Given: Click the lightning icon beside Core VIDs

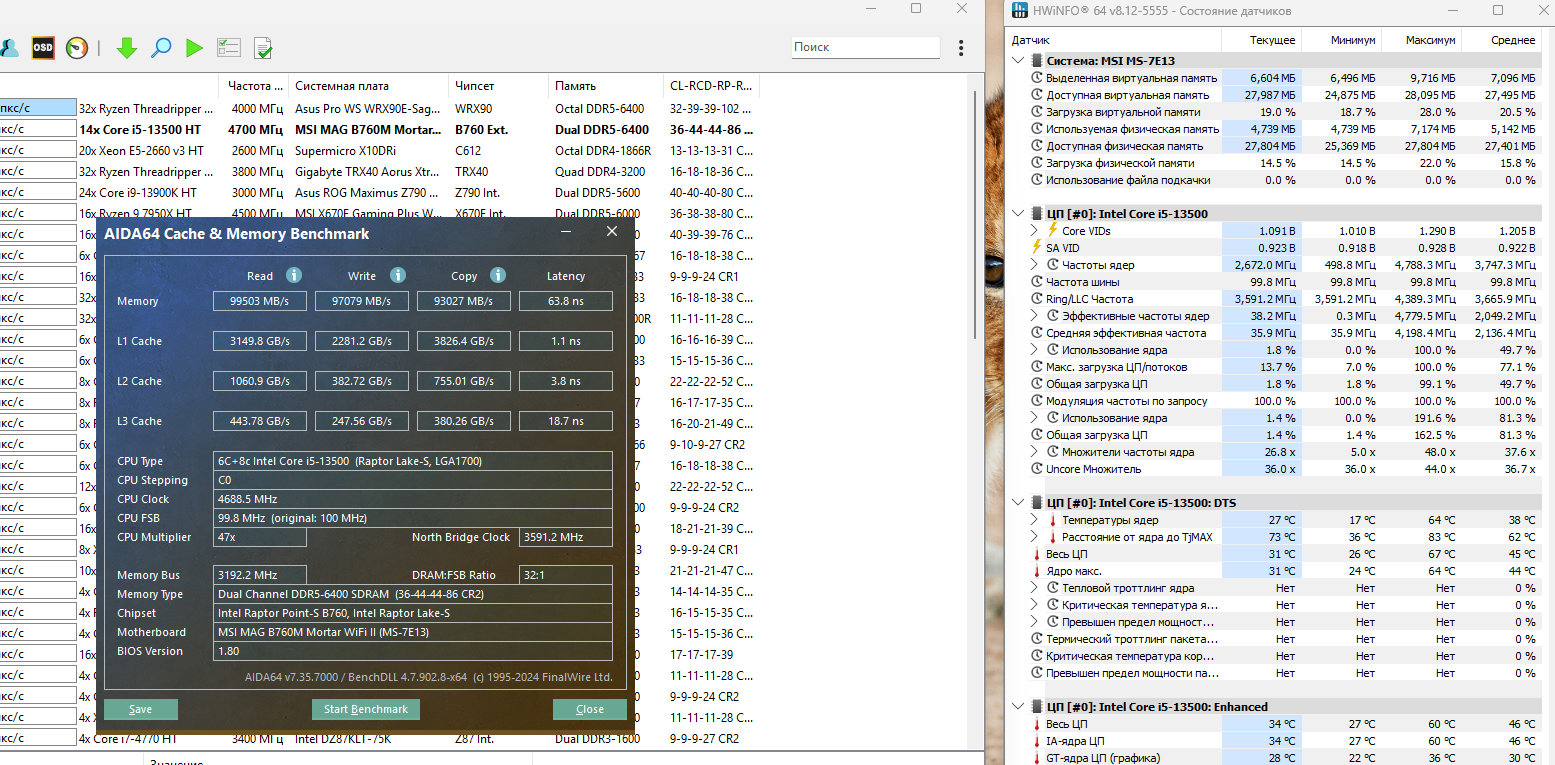Looking at the screenshot, I should point(1052,231).
